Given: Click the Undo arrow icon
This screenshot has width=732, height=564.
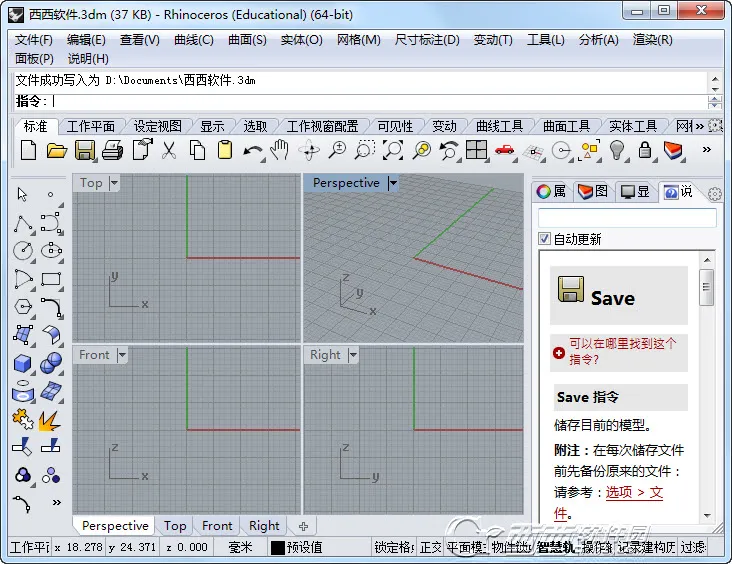Looking at the screenshot, I should tap(253, 151).
